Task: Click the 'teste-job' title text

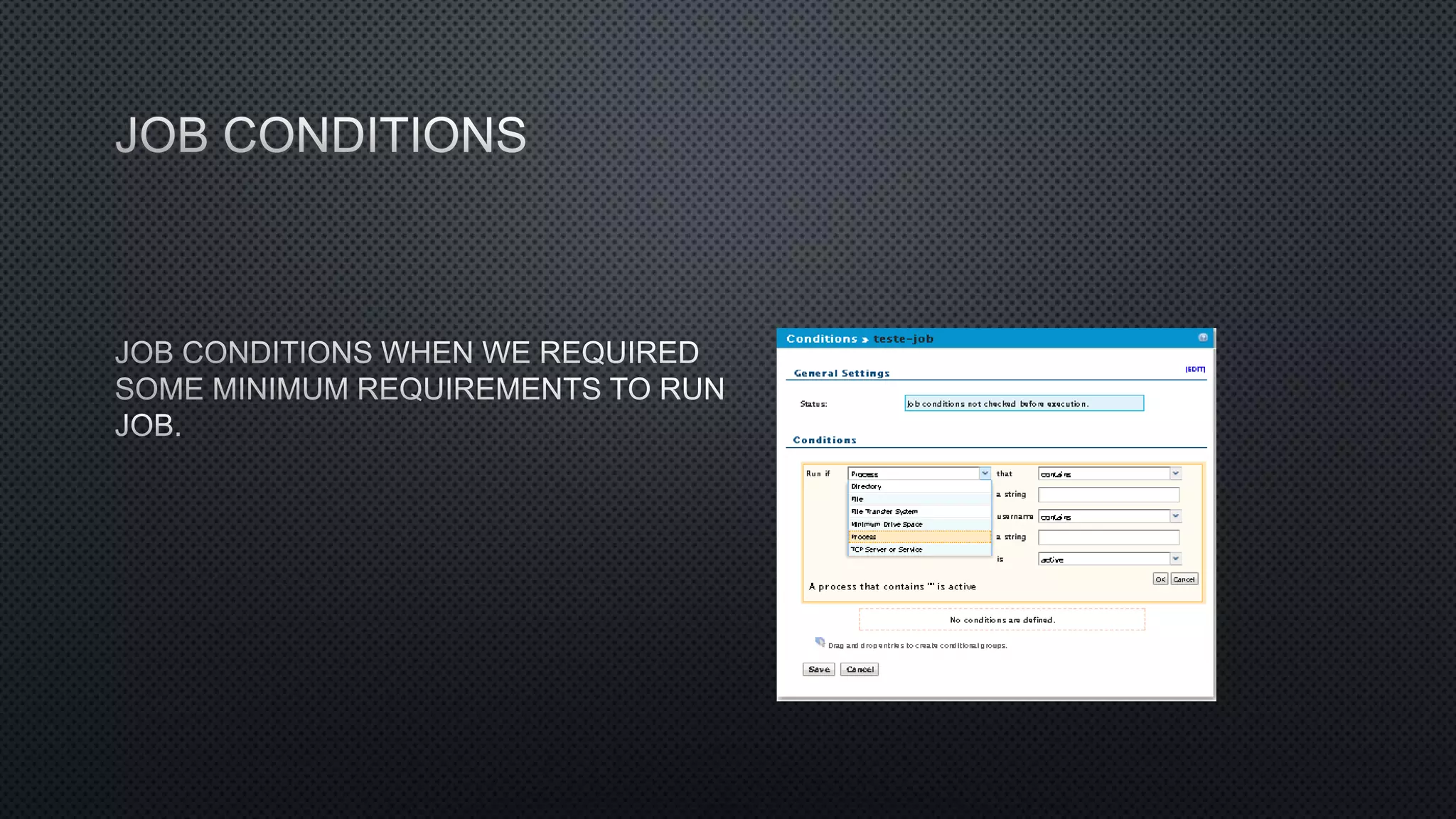Action: point(903,338)
